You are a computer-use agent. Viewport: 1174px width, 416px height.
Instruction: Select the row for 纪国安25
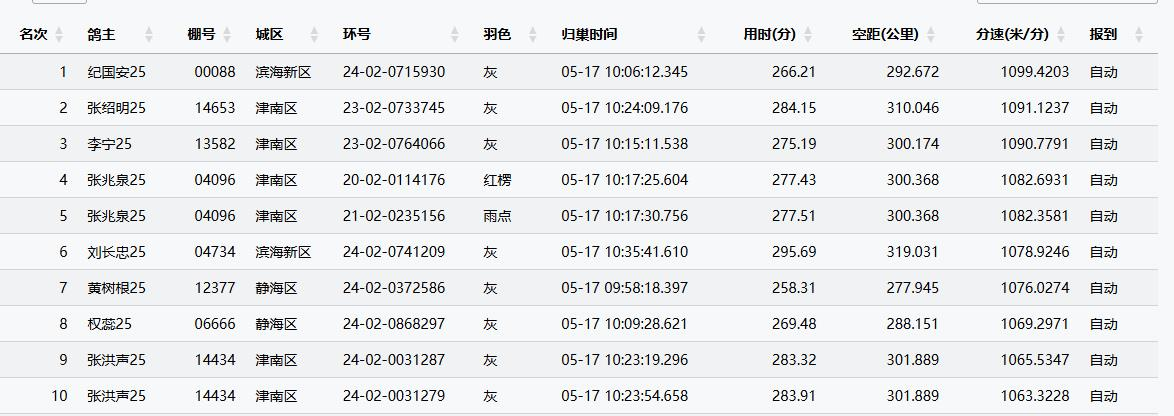click(116, 72)
